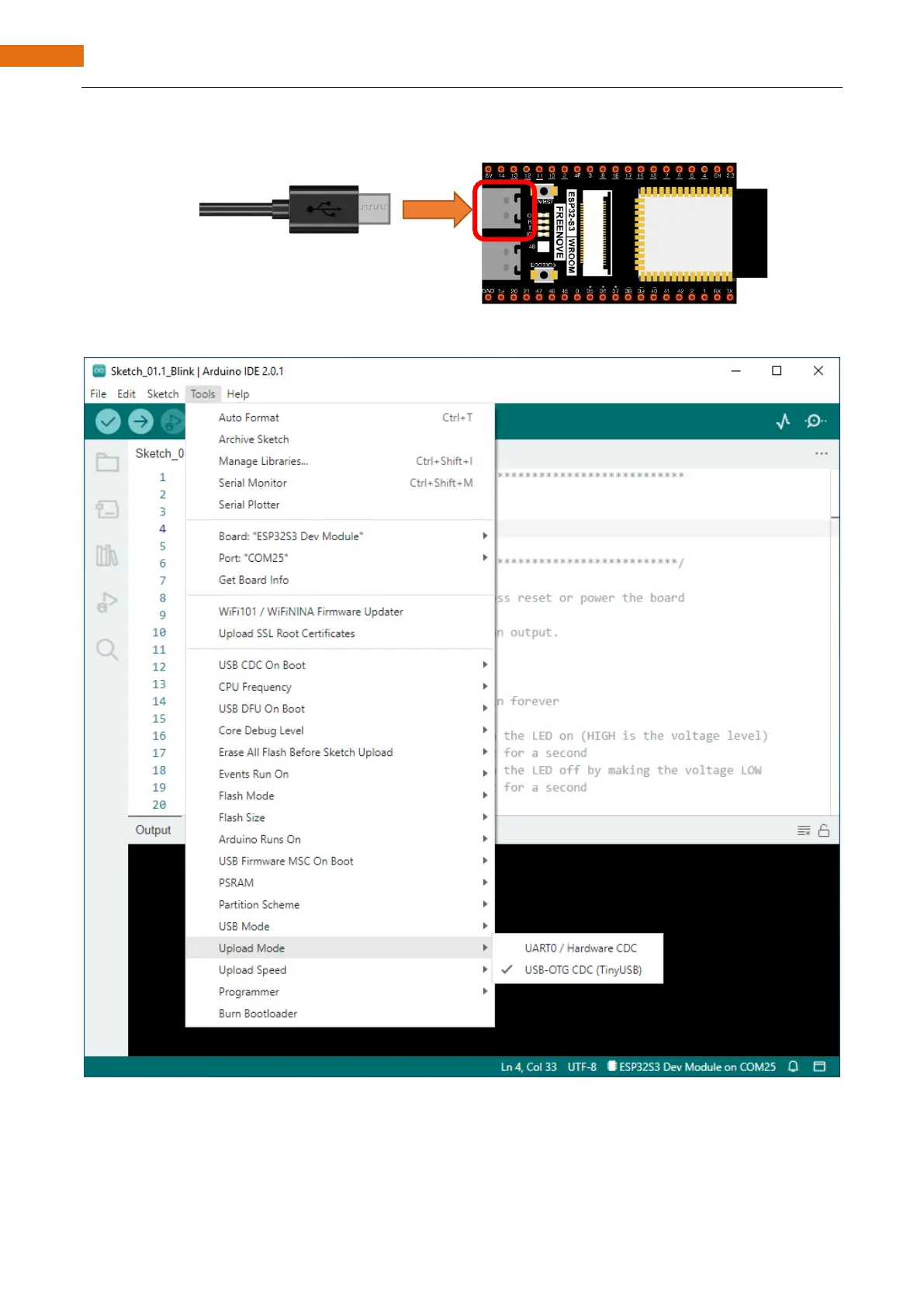Expand the Port: COM25 submenu
Image resolution: width=924 pixels, height=1307 pixels.
(340, 558)
